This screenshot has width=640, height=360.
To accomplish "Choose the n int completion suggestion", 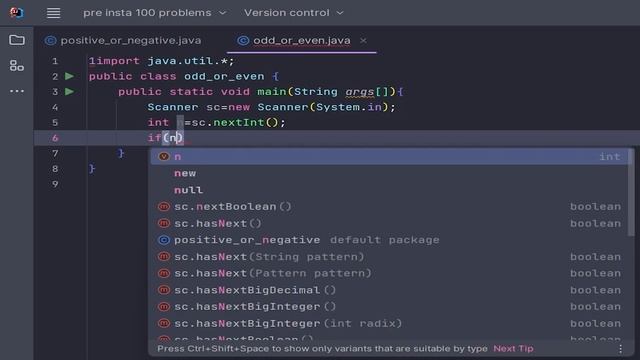I will pyautogui.click(x=390, y=157).
